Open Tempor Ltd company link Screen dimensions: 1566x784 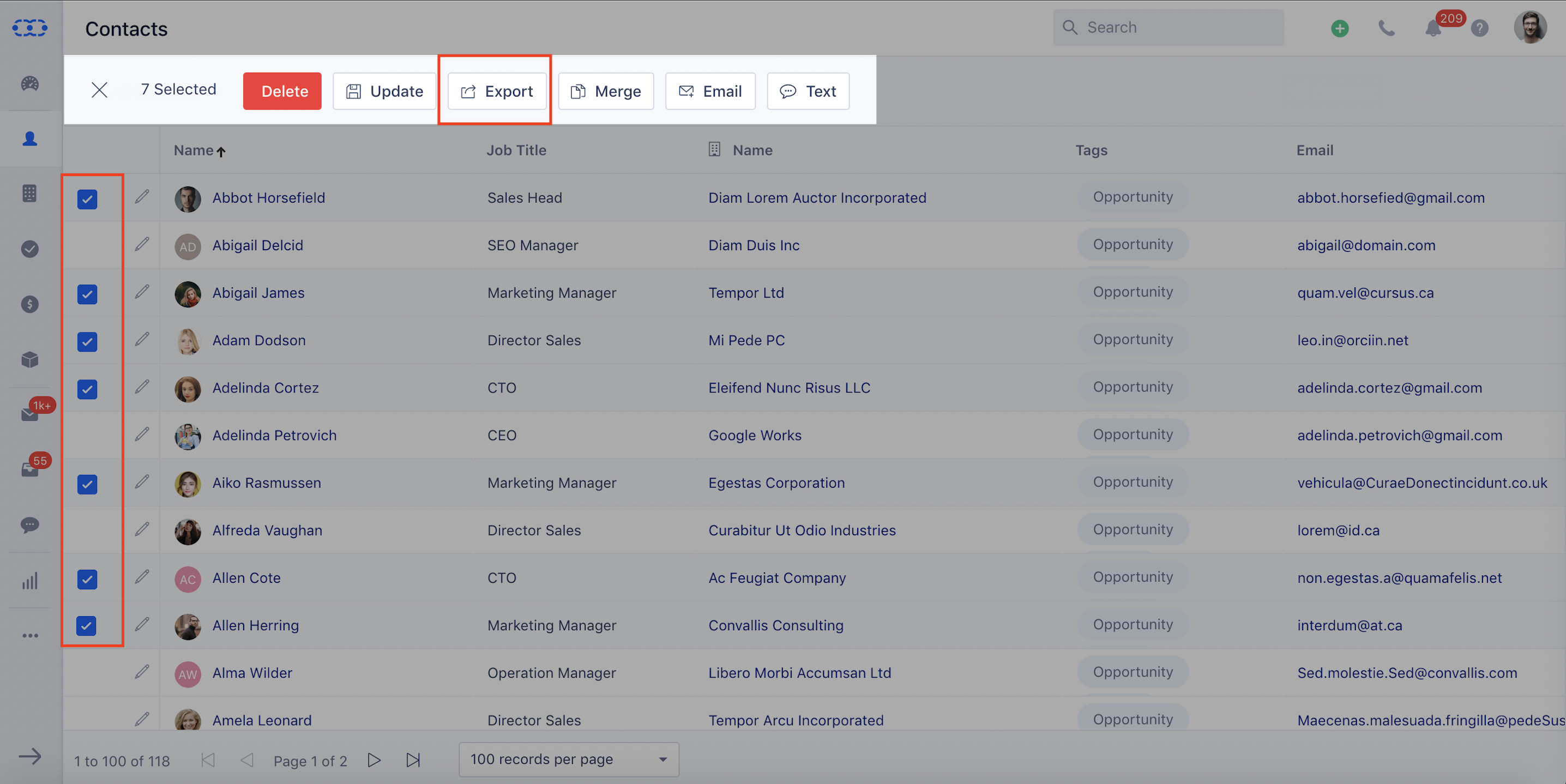pyautogui.click(x=746, y=292)
